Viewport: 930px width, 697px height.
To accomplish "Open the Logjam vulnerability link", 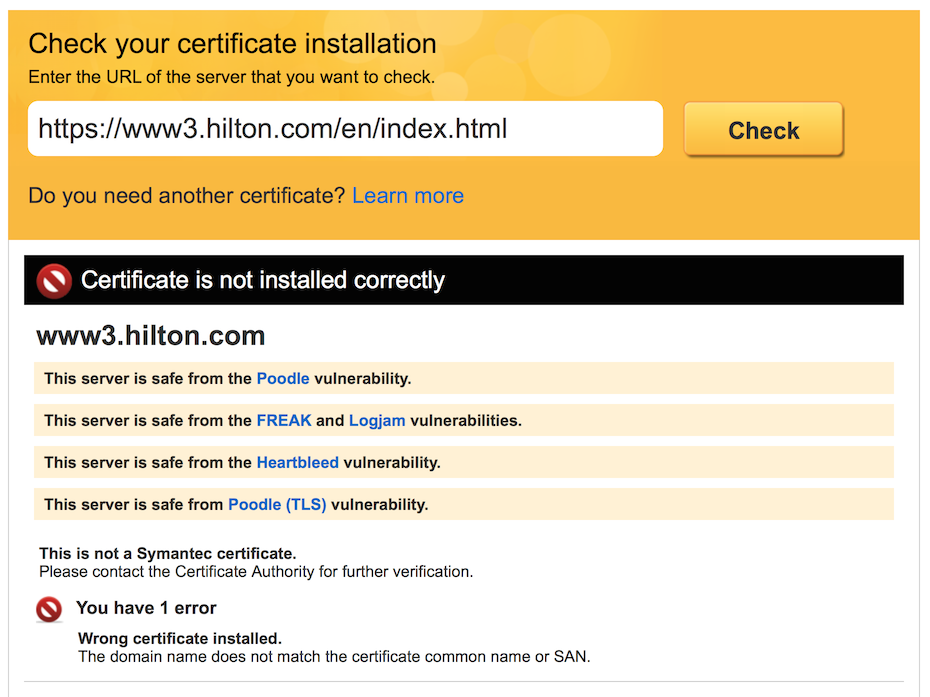I will point(377,421).
